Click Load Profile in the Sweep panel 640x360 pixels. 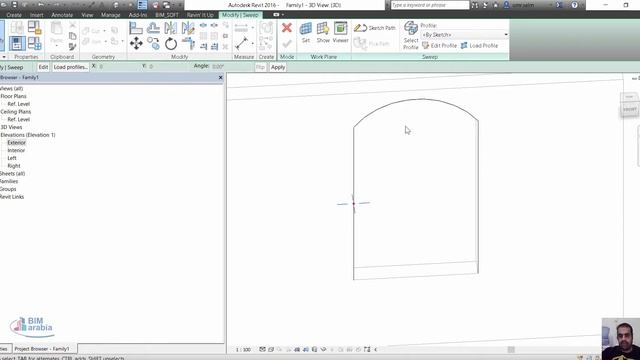point(479,46)
